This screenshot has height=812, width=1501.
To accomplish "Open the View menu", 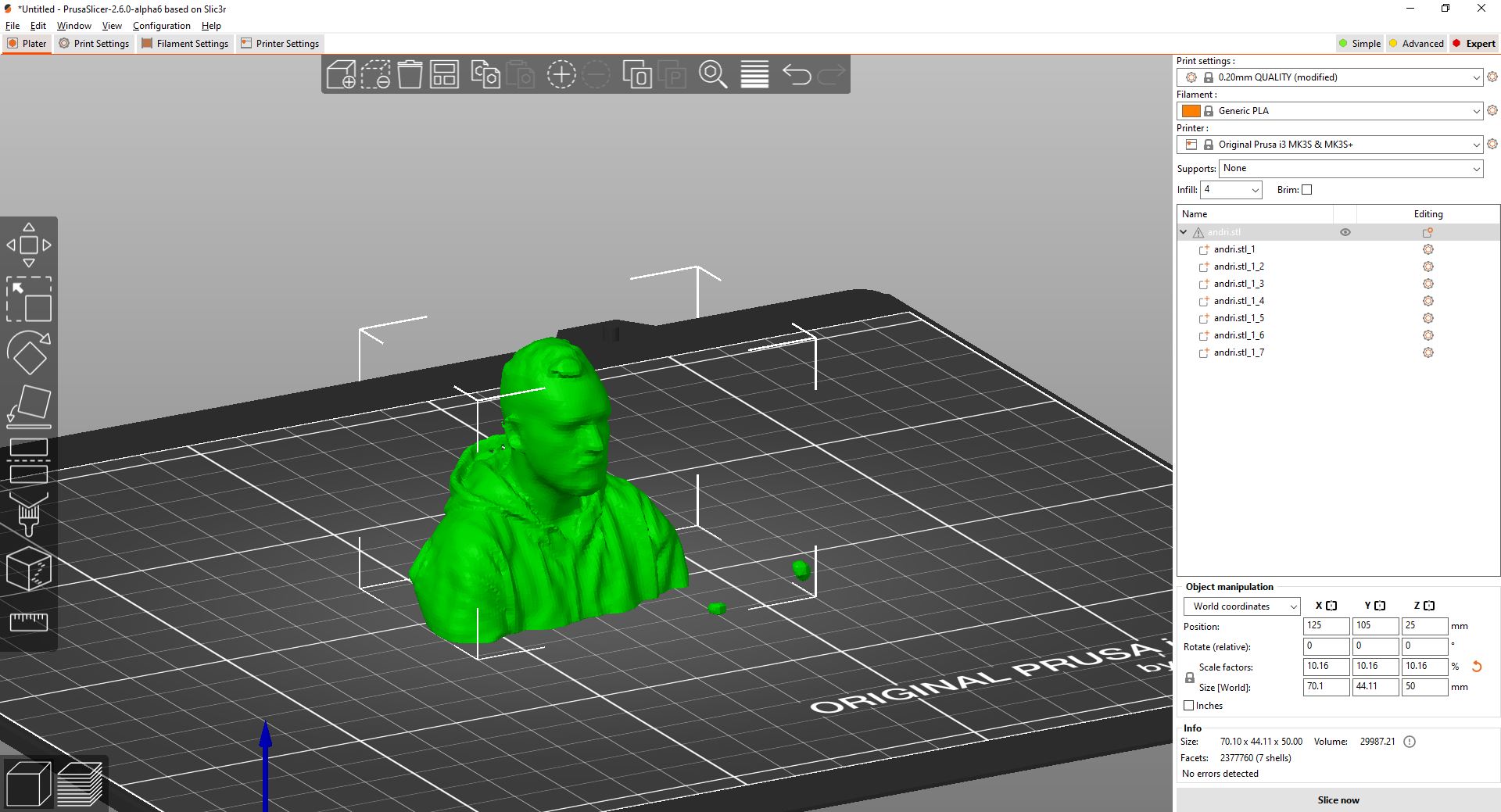I will [112, 26].
